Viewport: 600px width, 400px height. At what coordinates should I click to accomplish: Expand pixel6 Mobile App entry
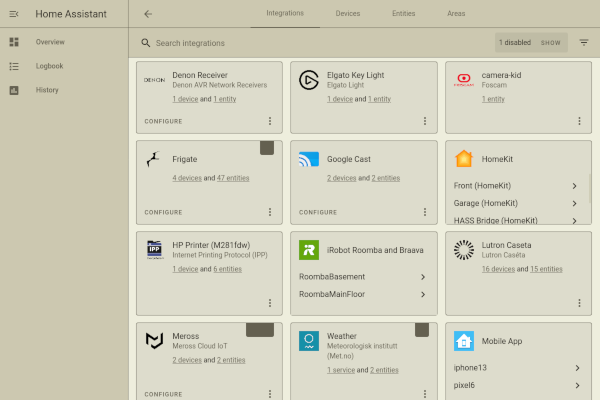518,385
